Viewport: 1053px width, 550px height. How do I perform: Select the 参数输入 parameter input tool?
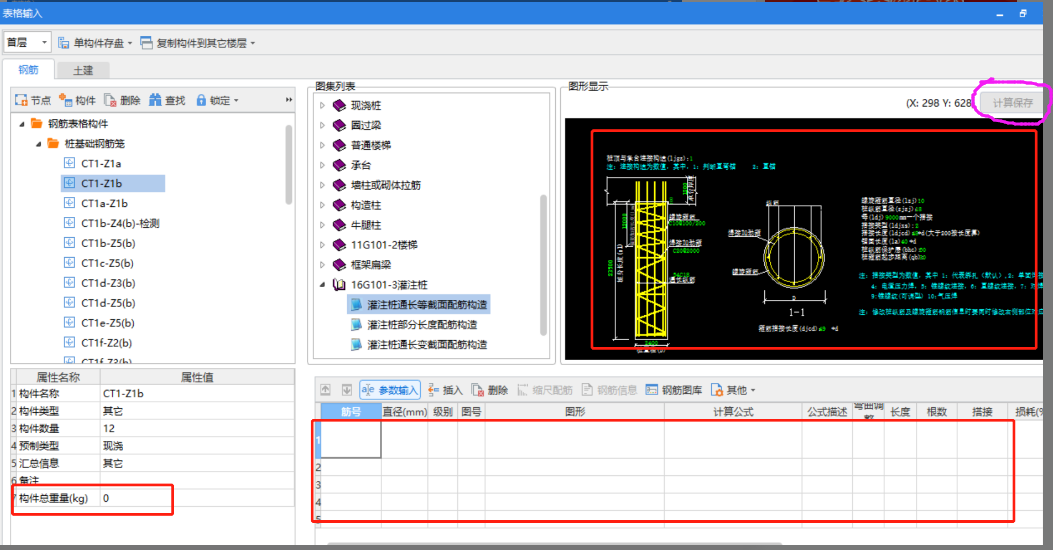click(390, 389)
